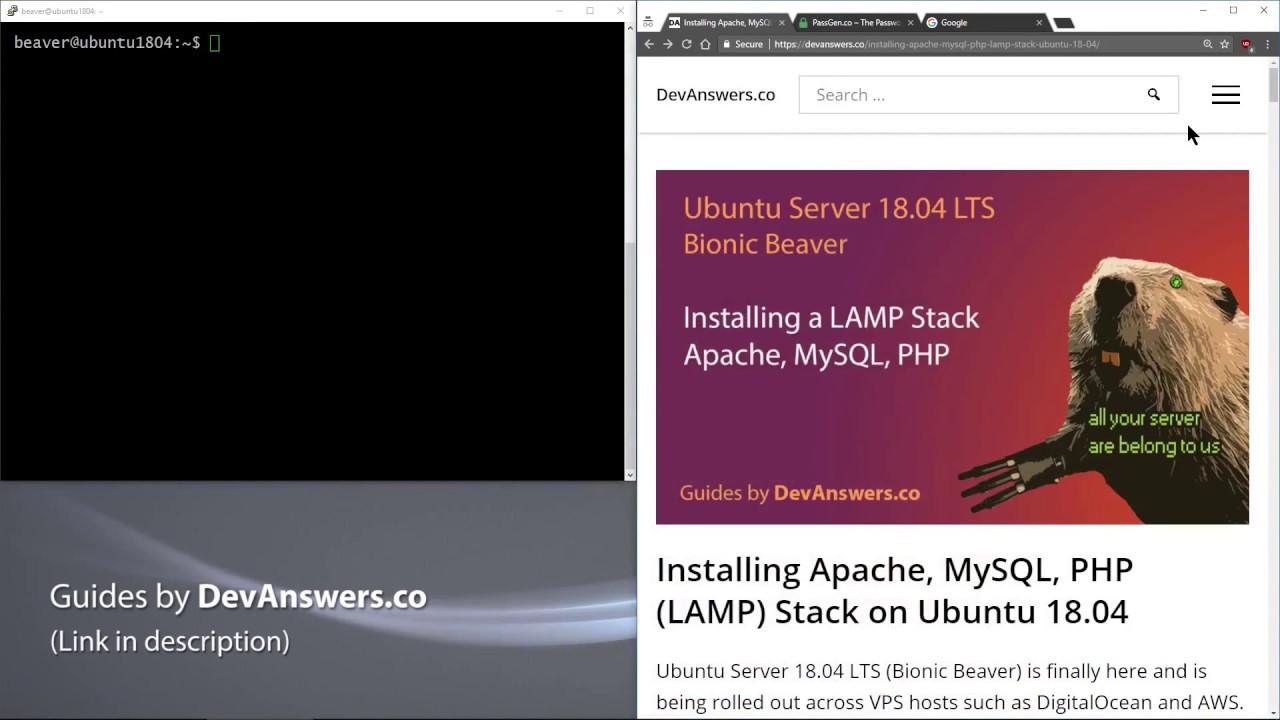The image size is (1280, 720).
Task: Close the browser window
Action: [1264, 10]
